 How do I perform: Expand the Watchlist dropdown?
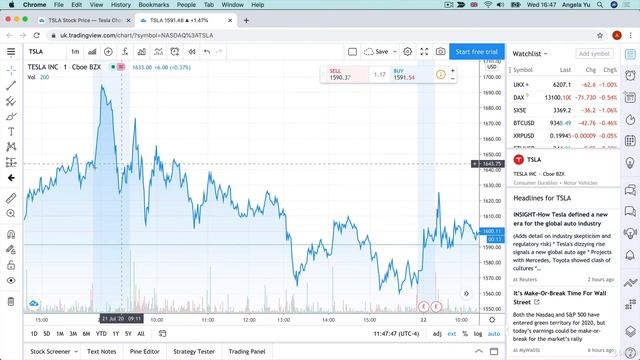pyautogui.click(x=530, y=54)
